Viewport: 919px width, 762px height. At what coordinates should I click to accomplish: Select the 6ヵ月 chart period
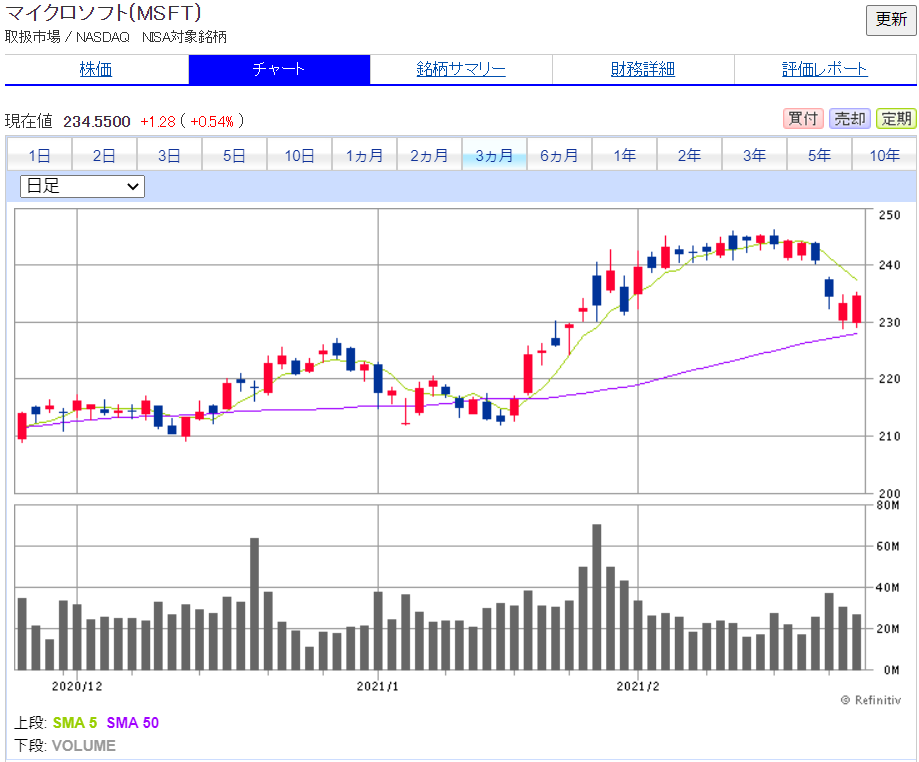click(x=559, y=155)
